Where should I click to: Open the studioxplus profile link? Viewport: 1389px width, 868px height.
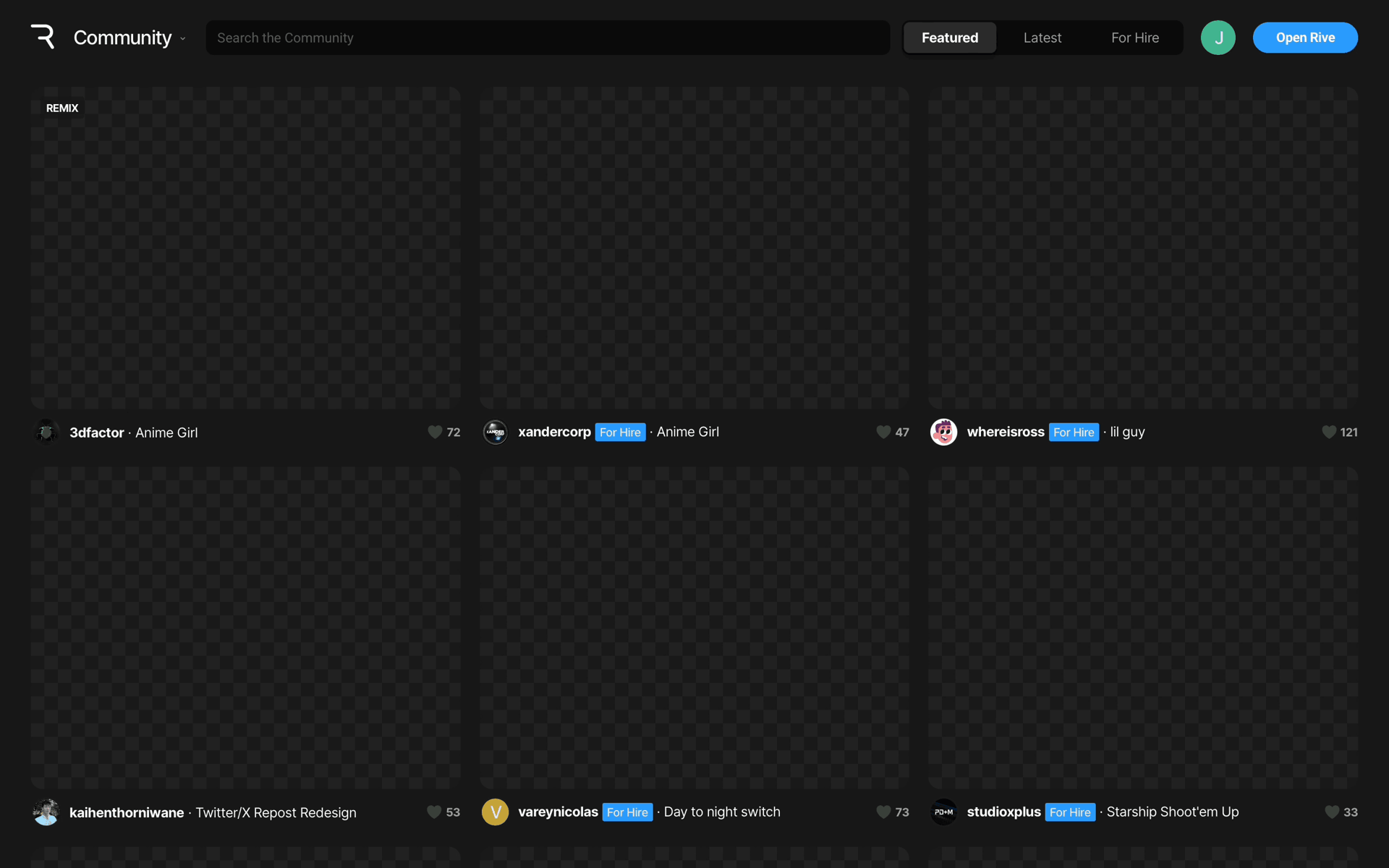pos(1003,812)
